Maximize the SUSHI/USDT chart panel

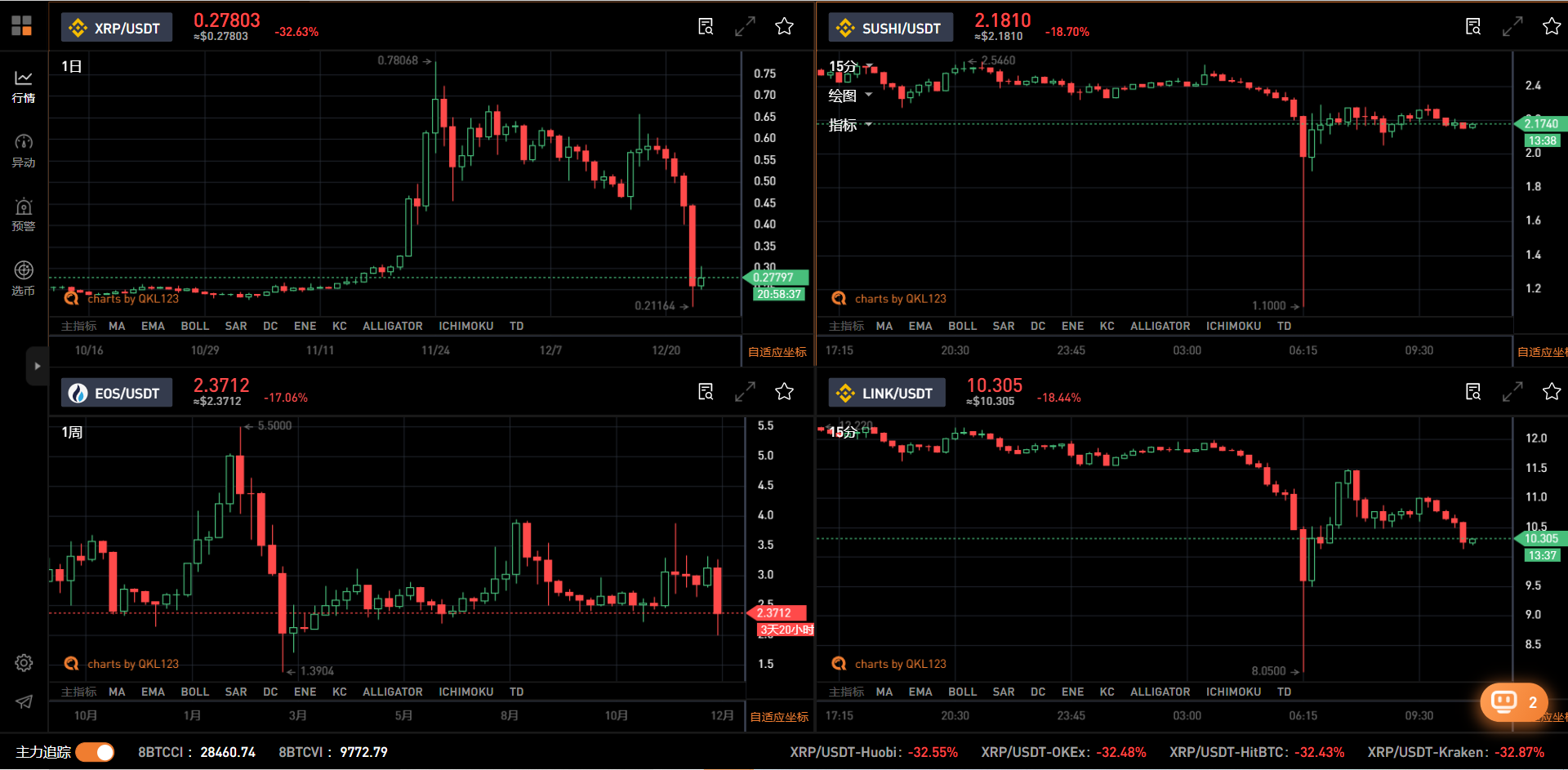point(1512,27)
